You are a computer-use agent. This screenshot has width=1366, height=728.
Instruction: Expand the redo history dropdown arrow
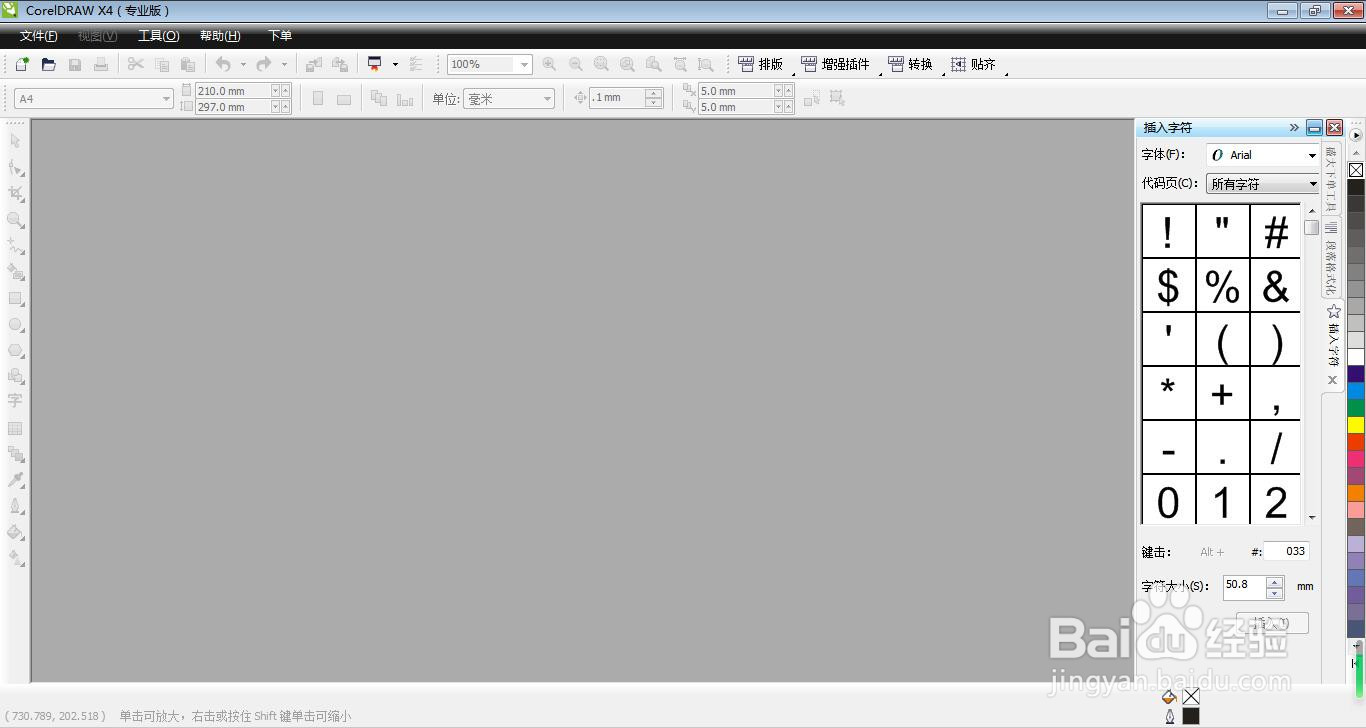284,64
